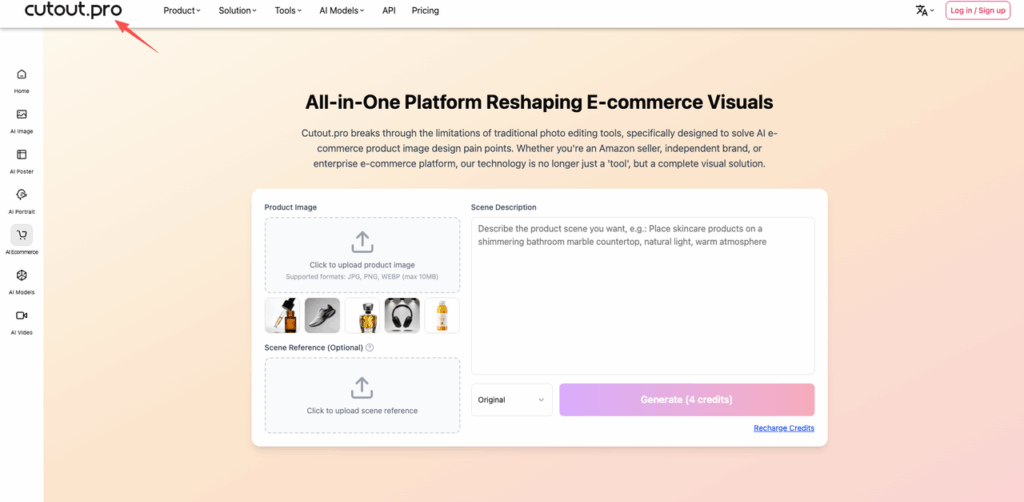Open the AI Poster sidebar icon
The image size is (1024, 502).
click(x=22, y=154)
